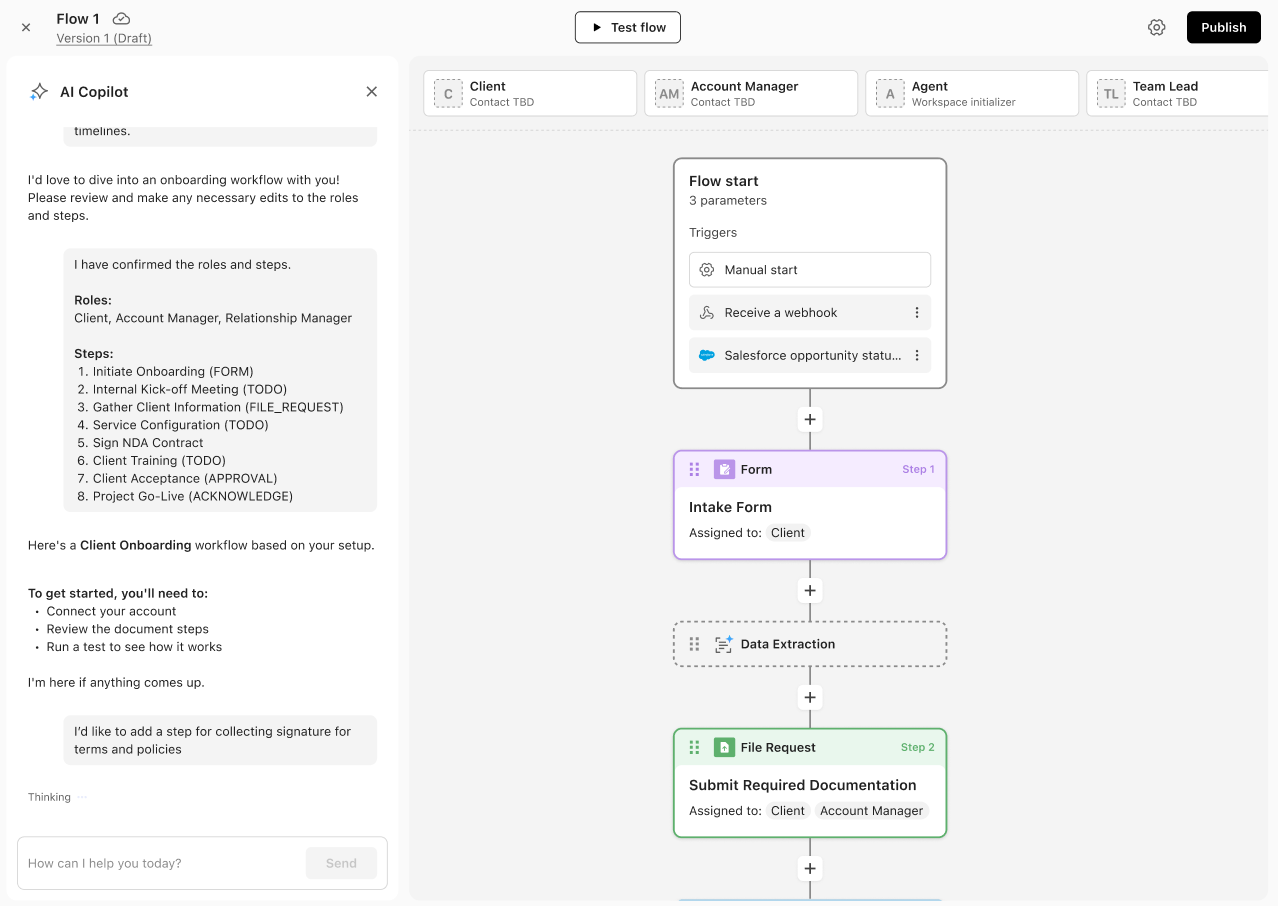Focus the 'How can I help you today?' input
Screen dimensions: 1278x906
[x=160, y=863]
